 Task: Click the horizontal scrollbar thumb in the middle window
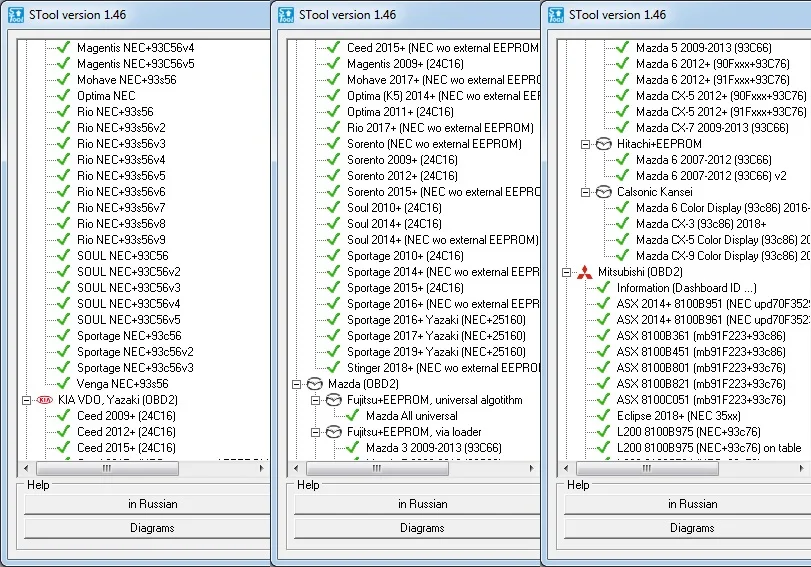pyautogui.click(x=377, y=468)
